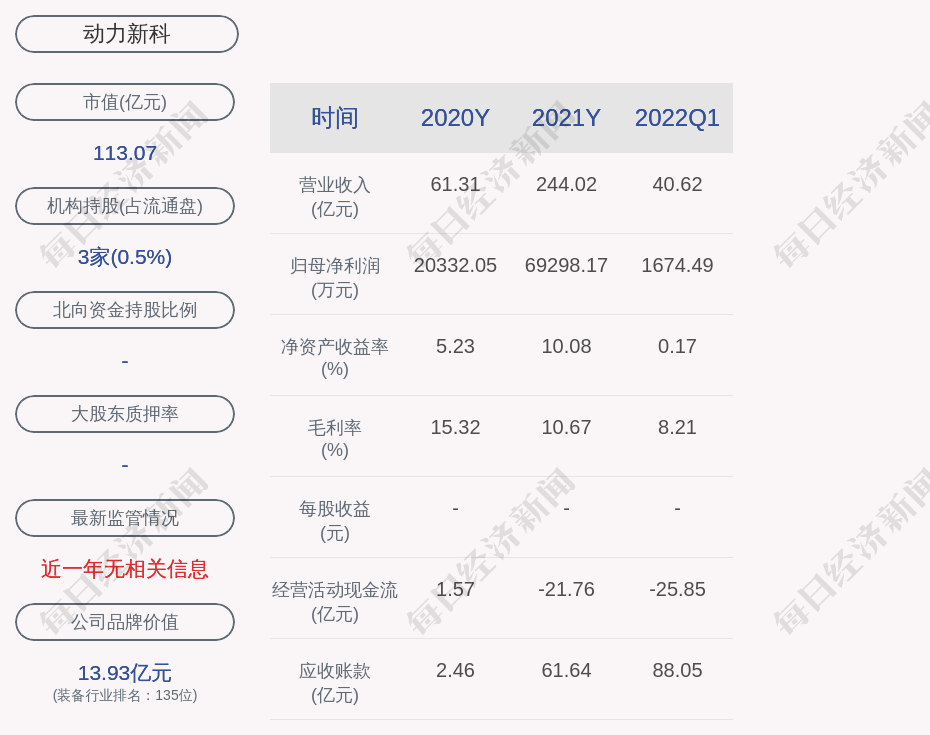Select net profit value 20332.05
The width and height of the screenshot is (930, 735).
pyautogui.click(x=455, y=265)
